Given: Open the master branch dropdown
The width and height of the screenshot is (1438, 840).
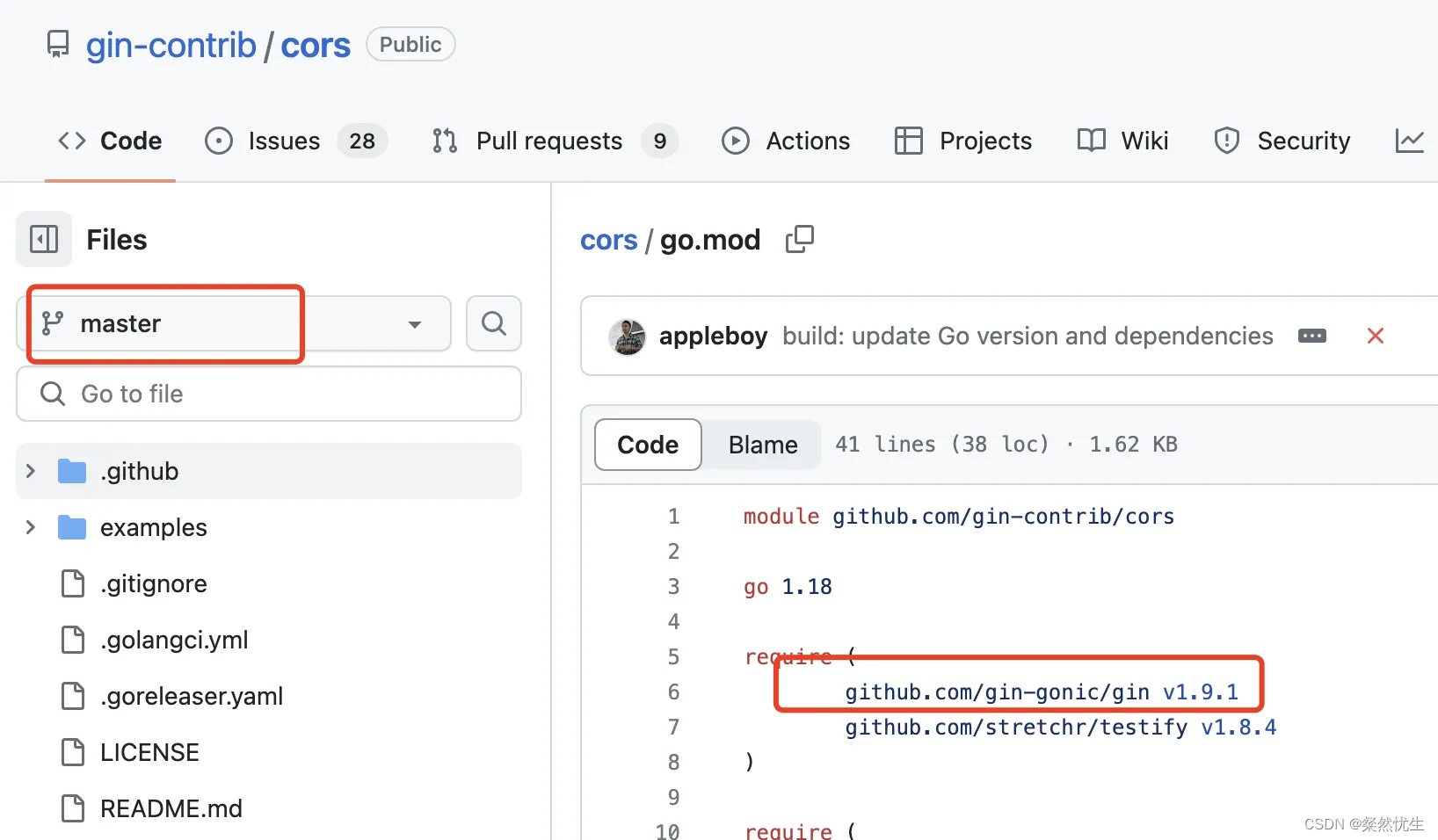Looking at the screenshot, I should [234, 323].
